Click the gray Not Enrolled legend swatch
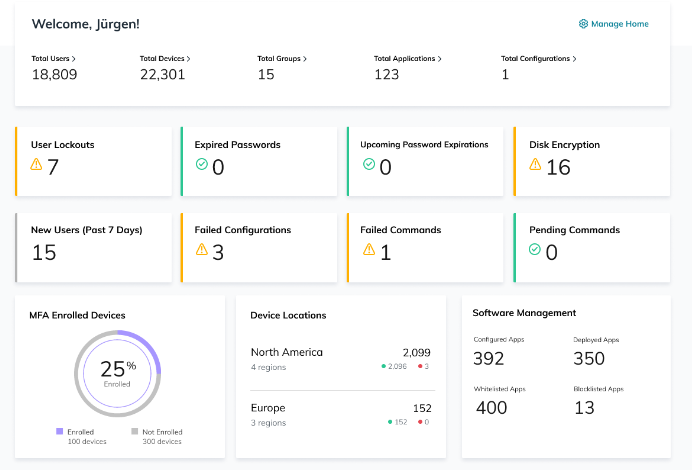692x470 pixels. point(133,432)
